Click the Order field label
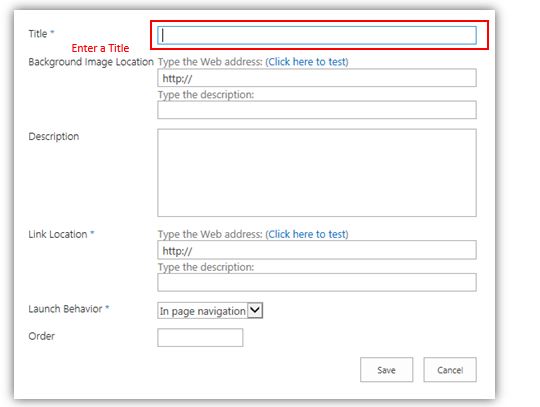Screen dimensions: 540x407 tap(42, 336)
